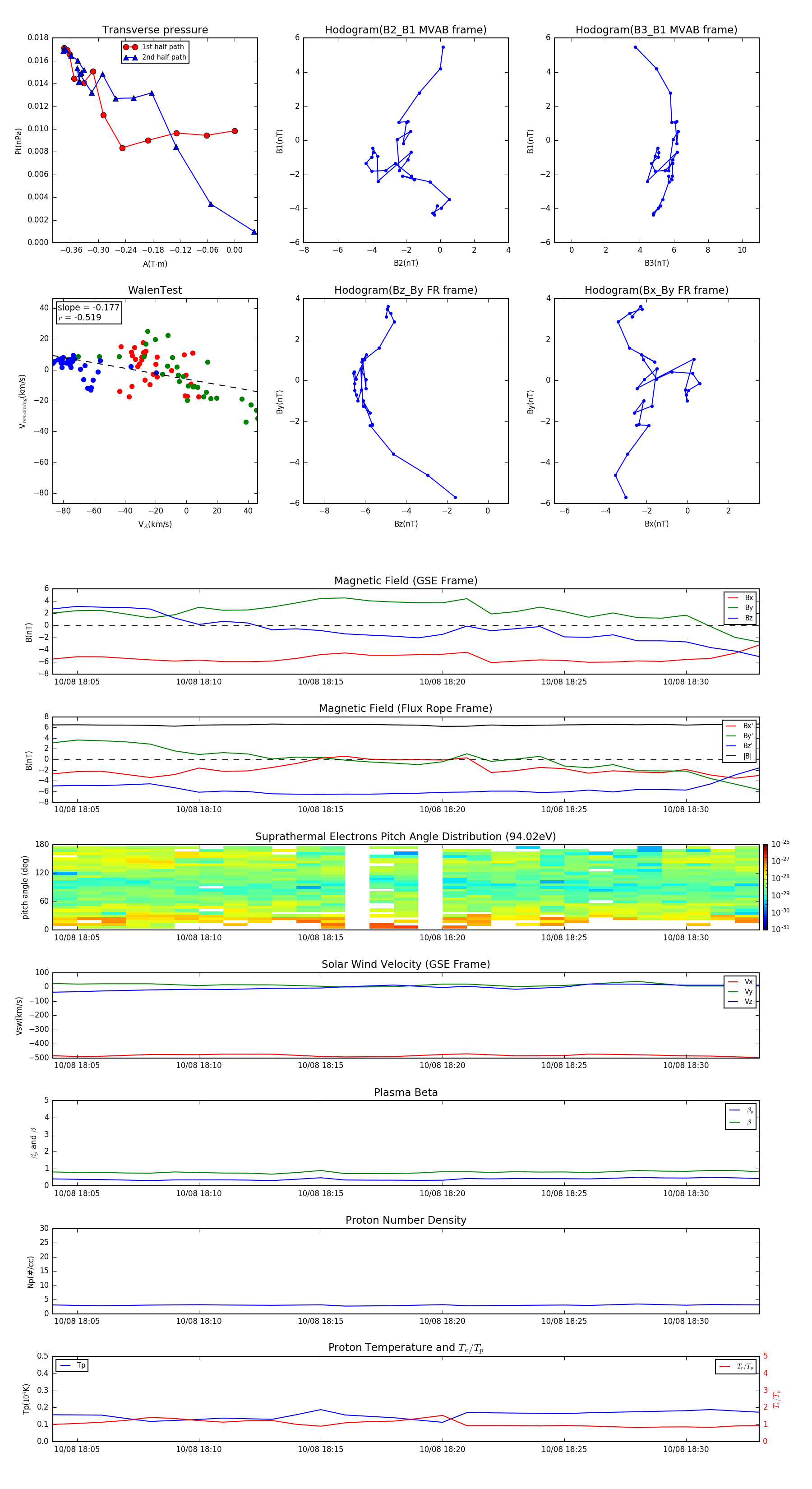Click the 'A(T·m)' x-axis label
This screenshot has width=812, height=1489.
tap(155, 264)
